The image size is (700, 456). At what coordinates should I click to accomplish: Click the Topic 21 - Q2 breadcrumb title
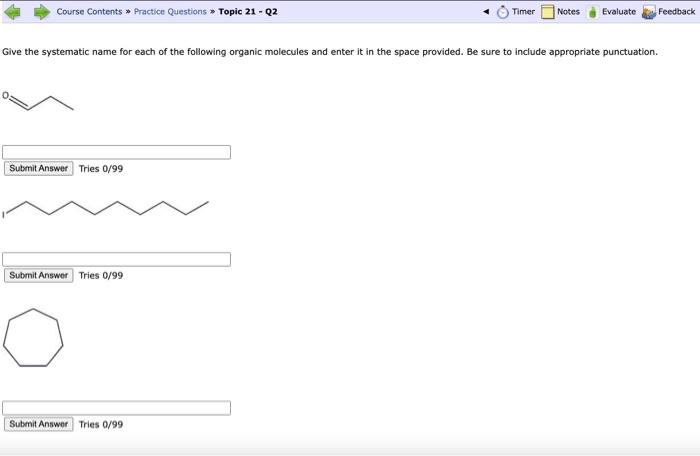[x=248, y=12]
